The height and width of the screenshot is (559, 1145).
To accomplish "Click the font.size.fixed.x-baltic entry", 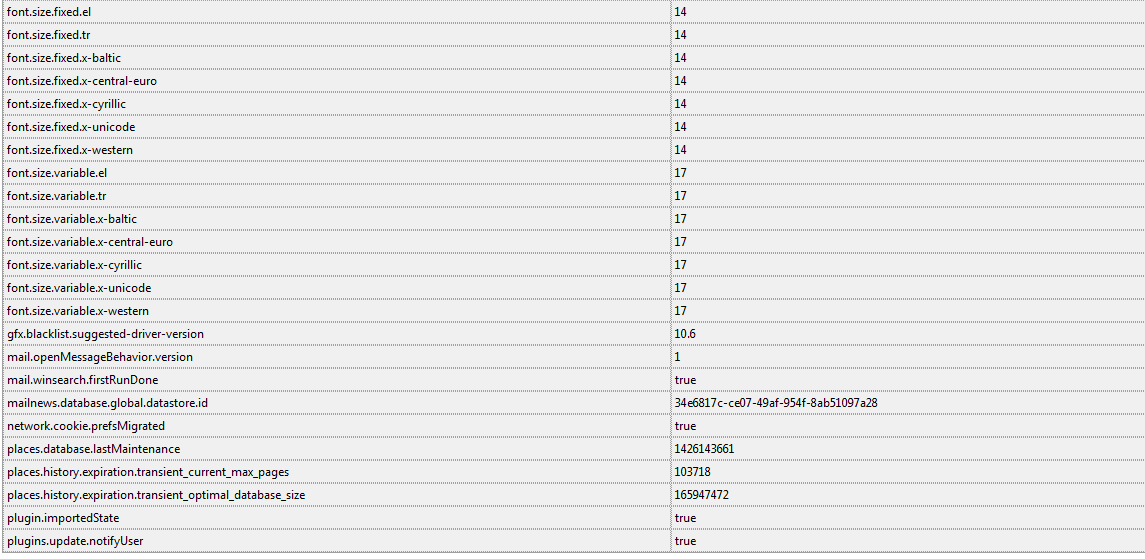I will click(63, 58).
